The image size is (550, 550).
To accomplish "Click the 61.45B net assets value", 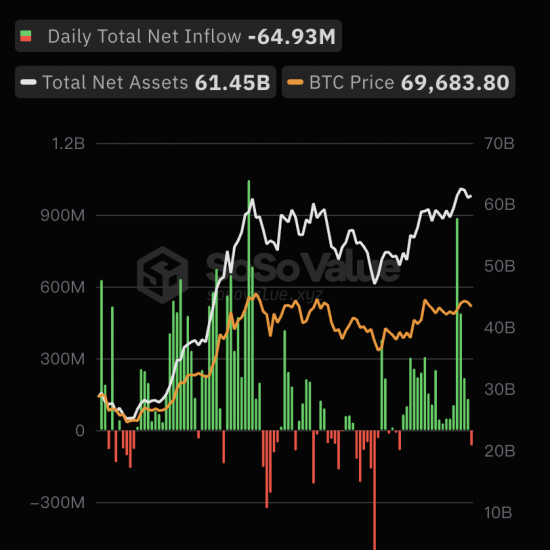I will click(233, 83).
